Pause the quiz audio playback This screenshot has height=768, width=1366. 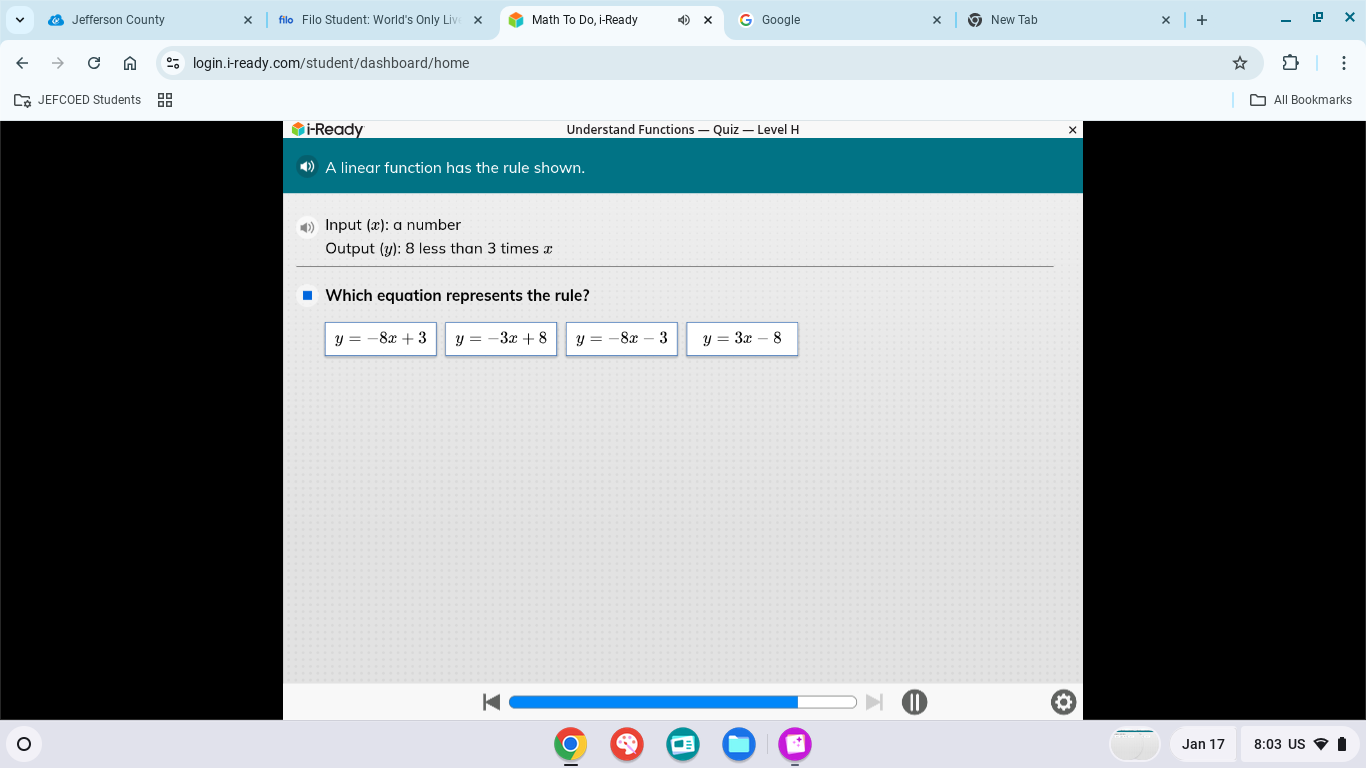[x=914, y=702]
